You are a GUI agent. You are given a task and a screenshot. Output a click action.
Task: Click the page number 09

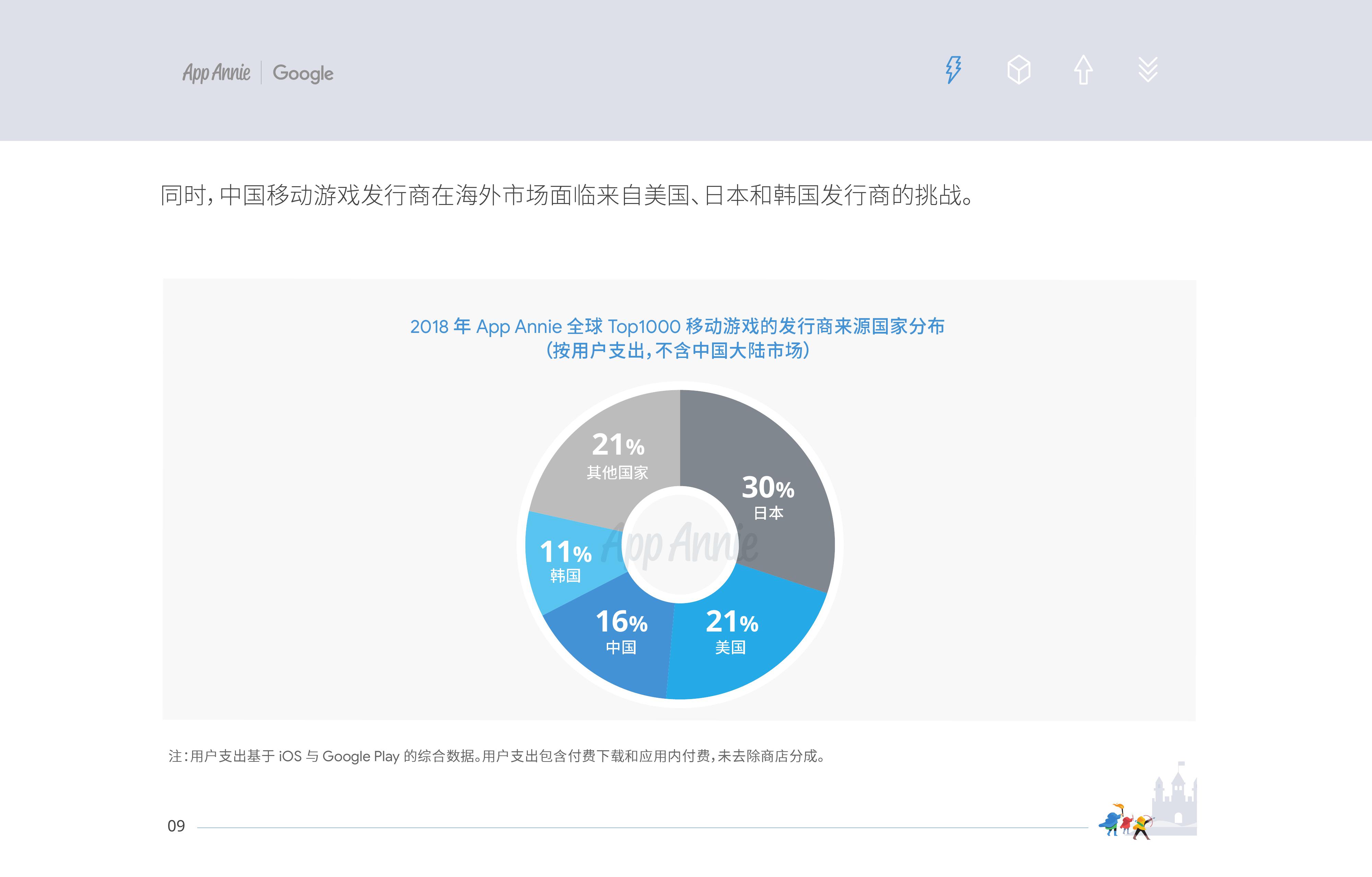[x=176, y=826]
